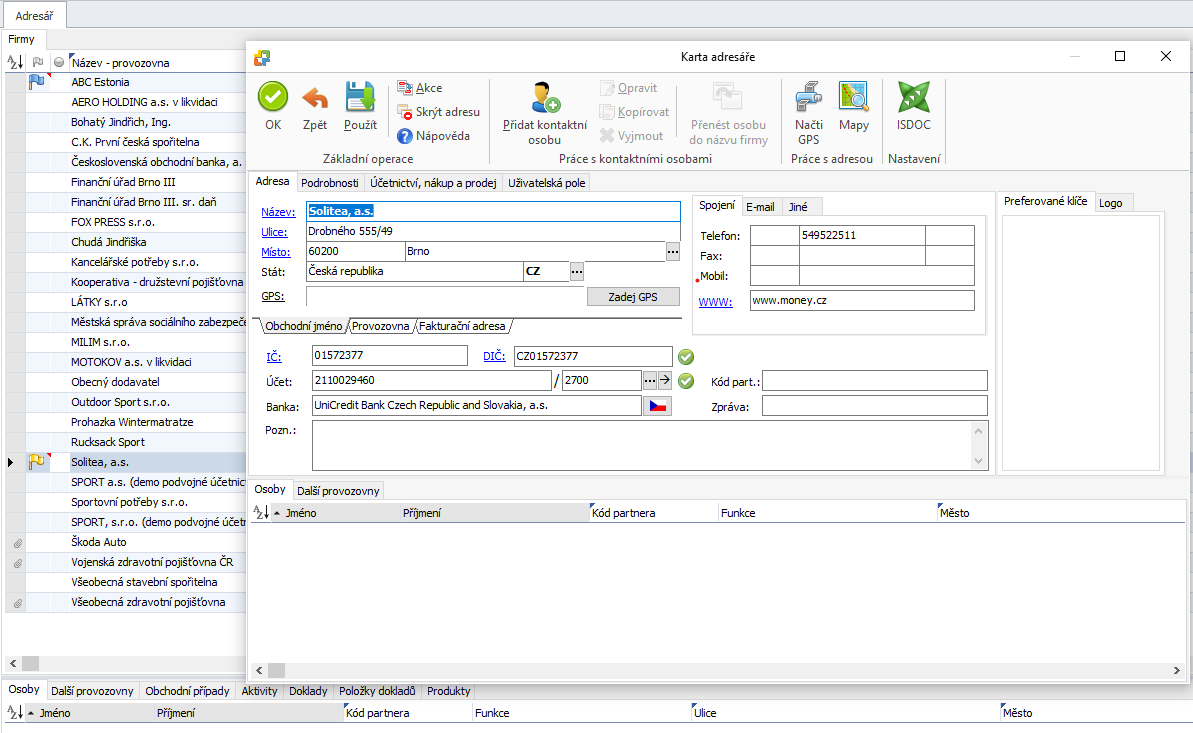Click the Ulice link label
Image resolution: width=1193 pixels, height=733 pixels.
tap(274, 232)
